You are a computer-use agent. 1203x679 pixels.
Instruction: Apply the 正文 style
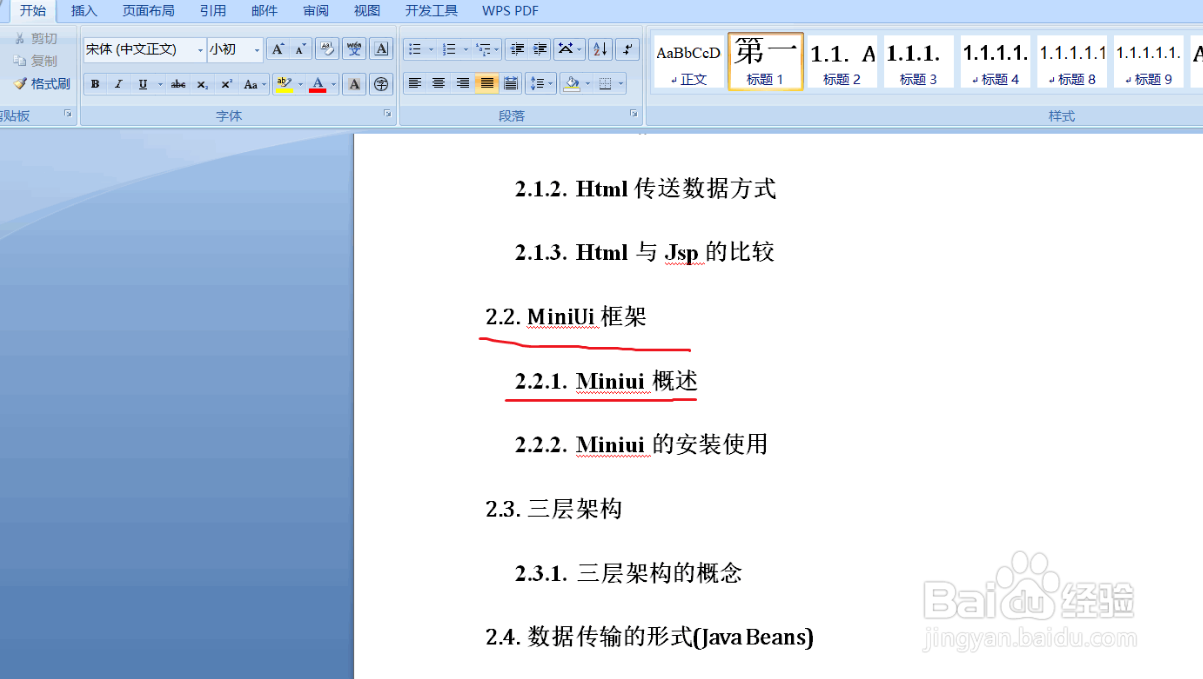pos(688,62)
